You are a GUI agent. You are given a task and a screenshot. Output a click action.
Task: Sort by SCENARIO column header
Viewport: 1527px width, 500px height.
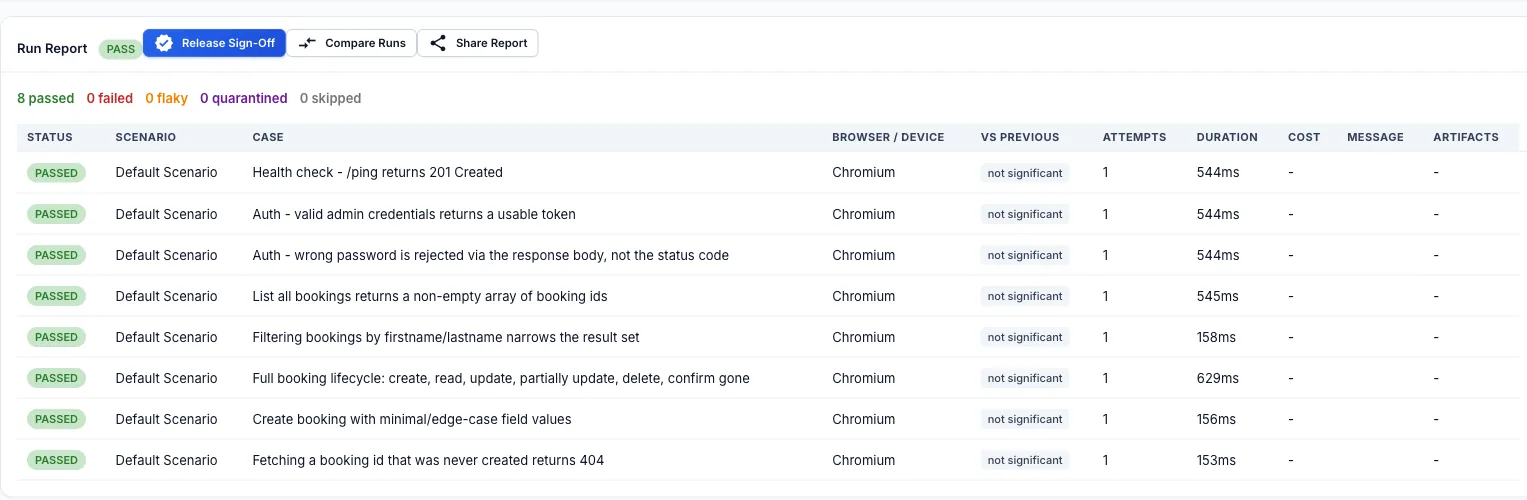[x=146, y=137]
